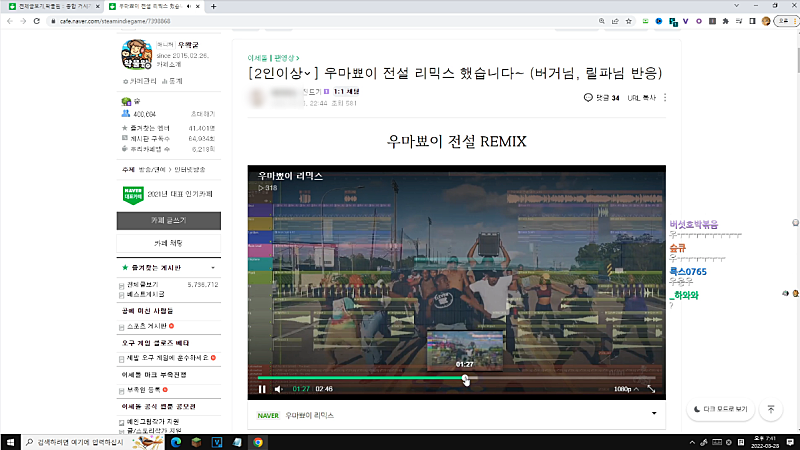Click the scroll-to-top arrow button
This screenshot has height=450, width=800.
(771, 409)
